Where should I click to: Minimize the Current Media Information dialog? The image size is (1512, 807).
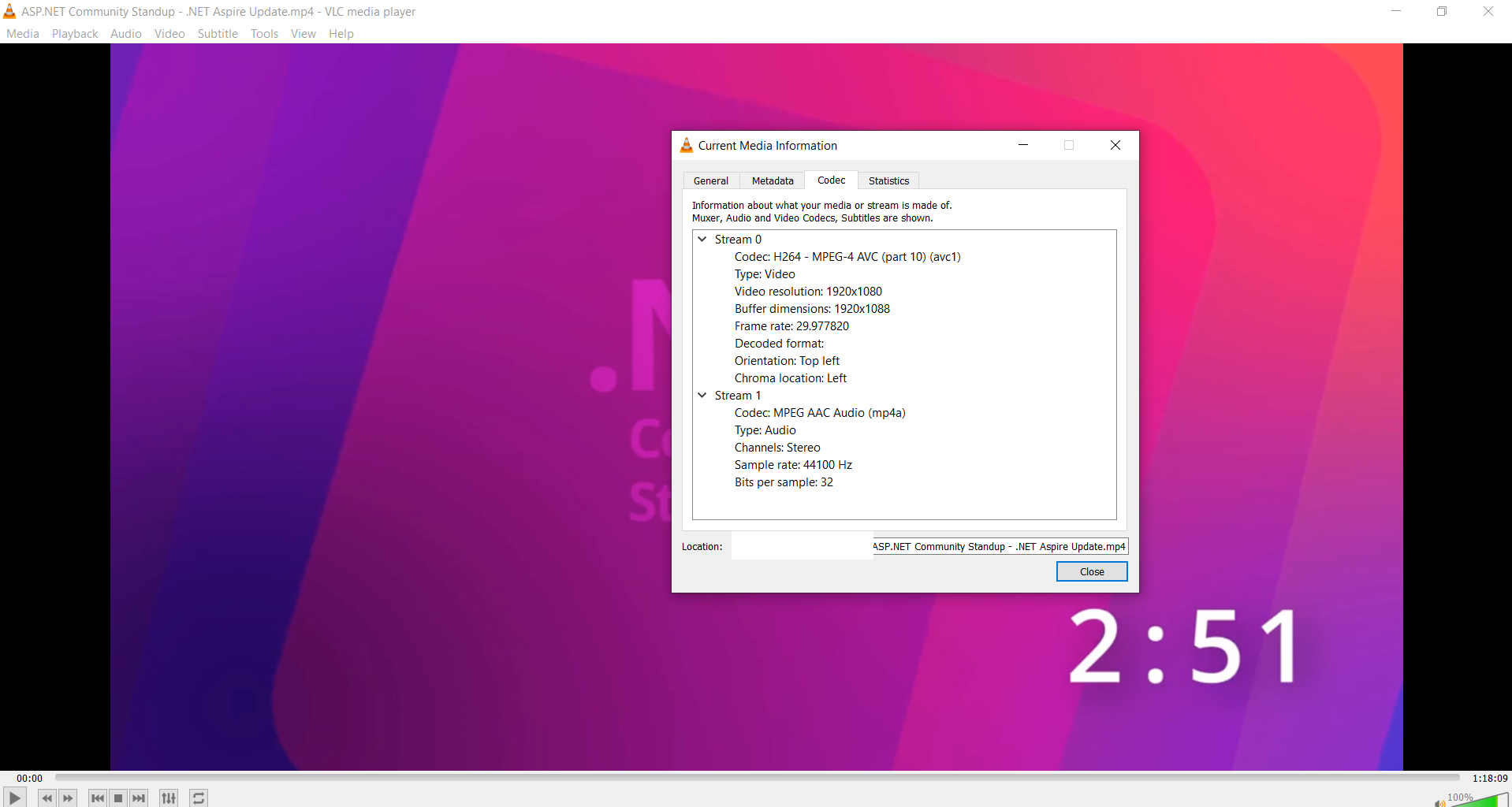pos(1023,145)
